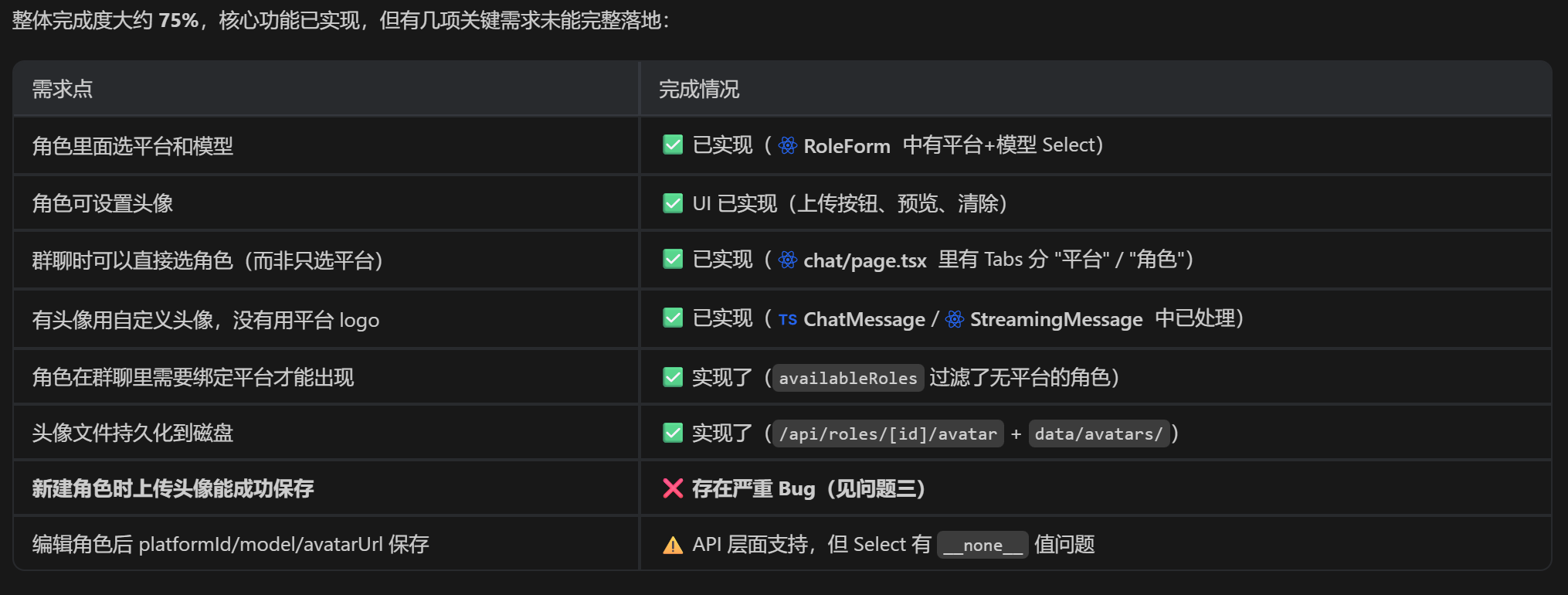Open the StreamingMessage file link
The image size is (1568, 595).
tap(1056, 319)
